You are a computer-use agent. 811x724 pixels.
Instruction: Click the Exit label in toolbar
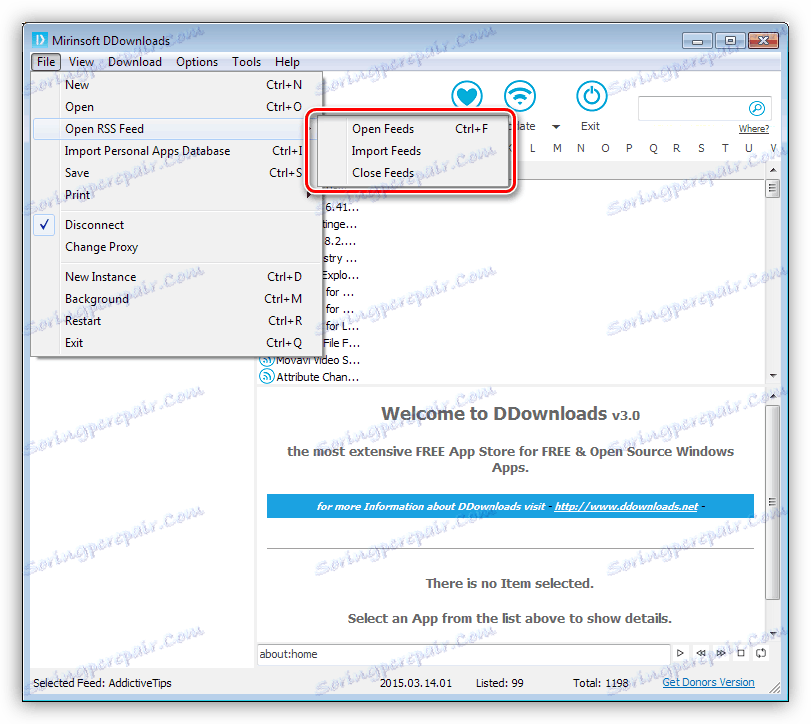(x=590, y=126)
